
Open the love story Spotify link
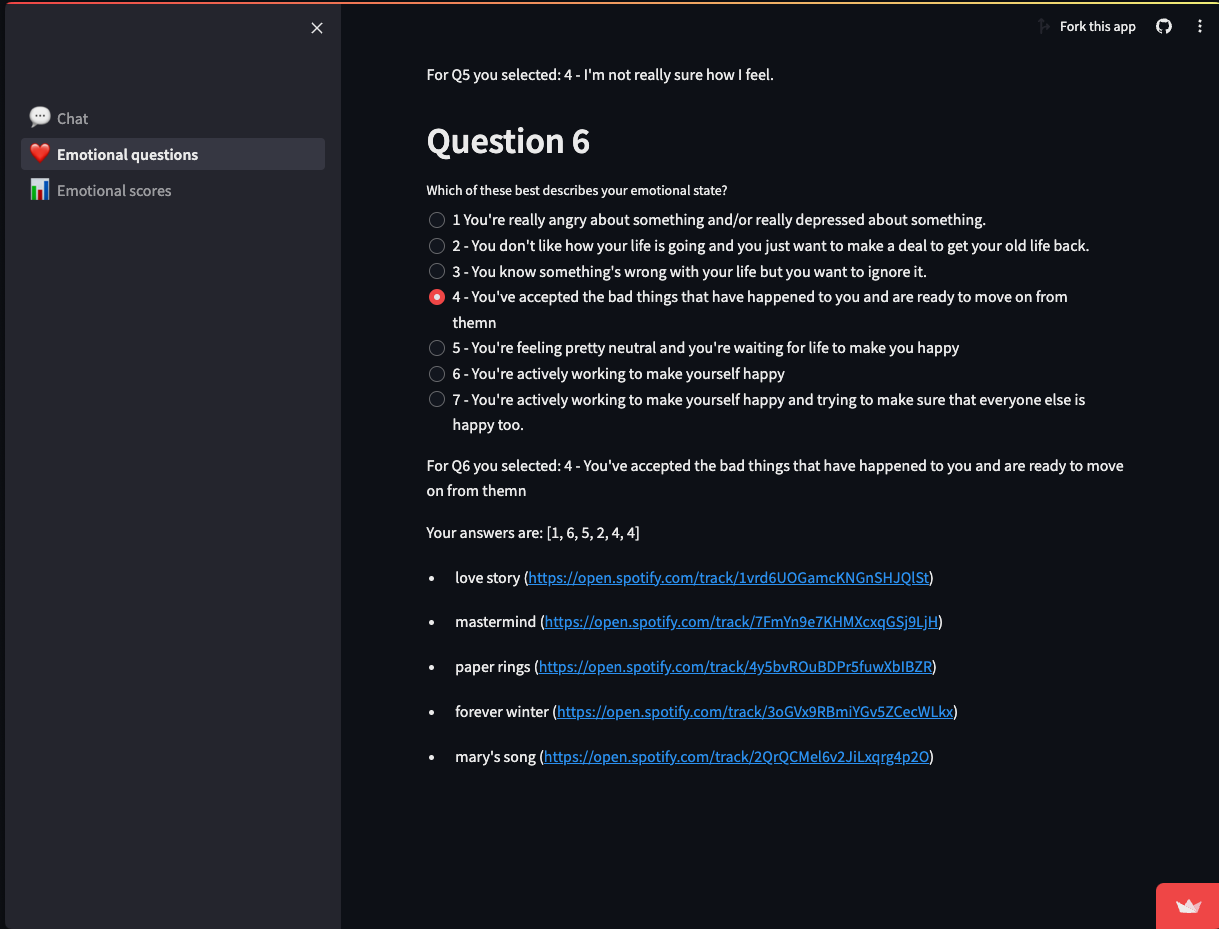tap(728, 578)
